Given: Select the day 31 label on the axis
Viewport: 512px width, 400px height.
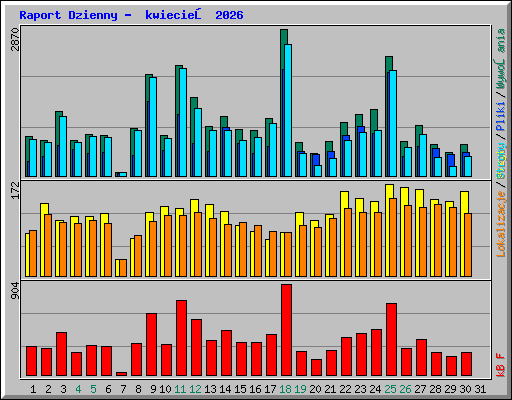Looking at the screenshot, I should point(480,389).
